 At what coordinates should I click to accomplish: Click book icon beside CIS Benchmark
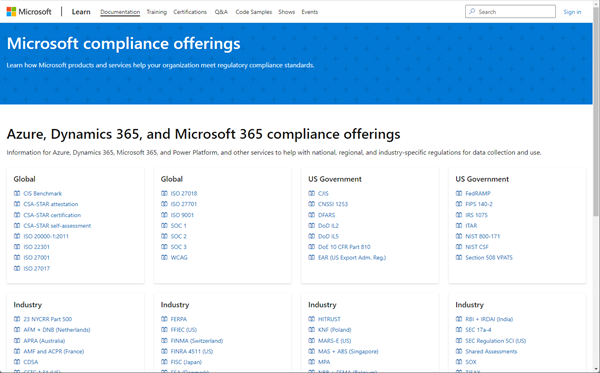coord(17,193)
